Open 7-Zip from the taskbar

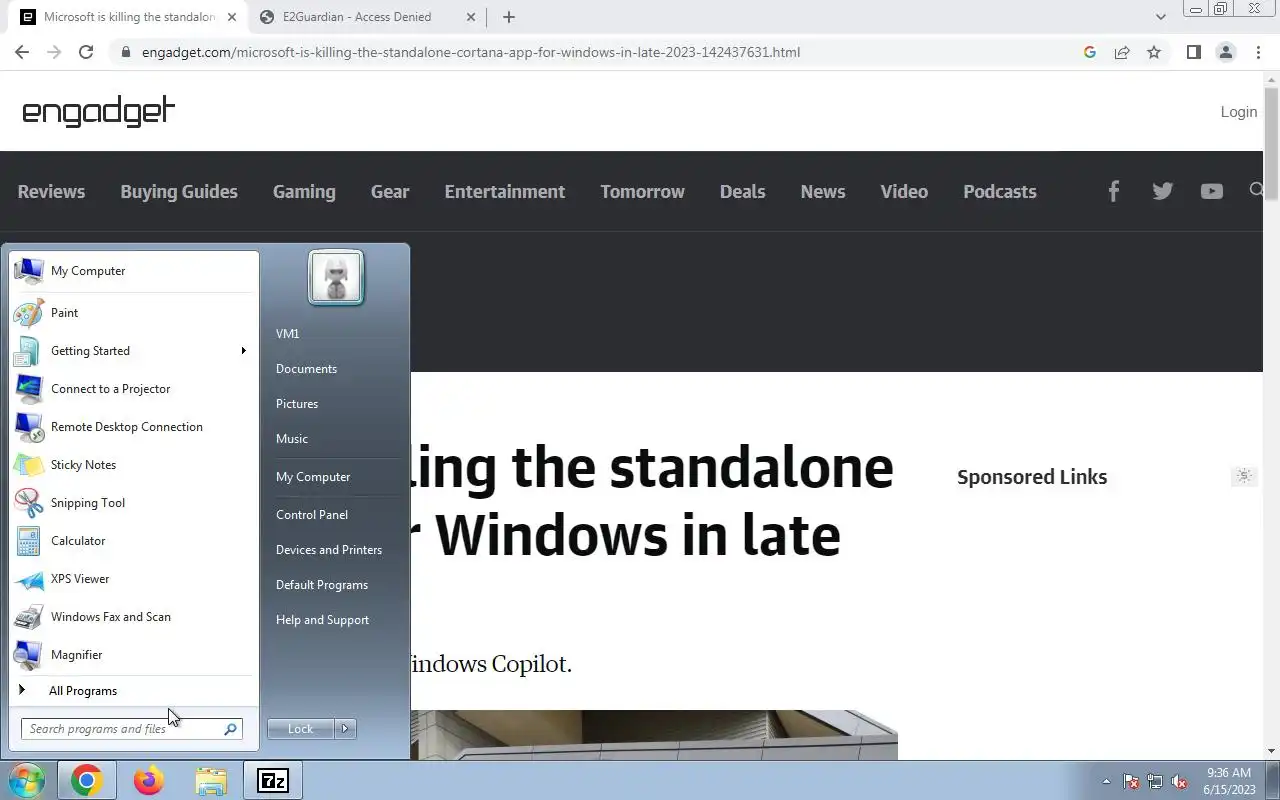(x=273, y=780)
